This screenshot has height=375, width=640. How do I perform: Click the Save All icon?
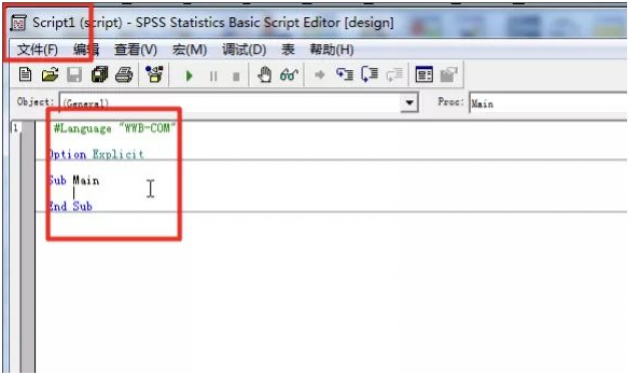99,75
